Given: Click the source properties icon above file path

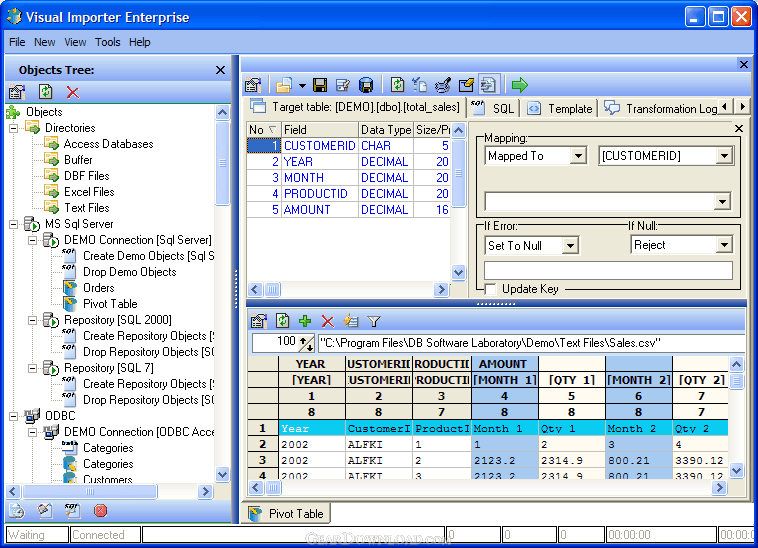Looking at the screenshot, I should [259, 321].
